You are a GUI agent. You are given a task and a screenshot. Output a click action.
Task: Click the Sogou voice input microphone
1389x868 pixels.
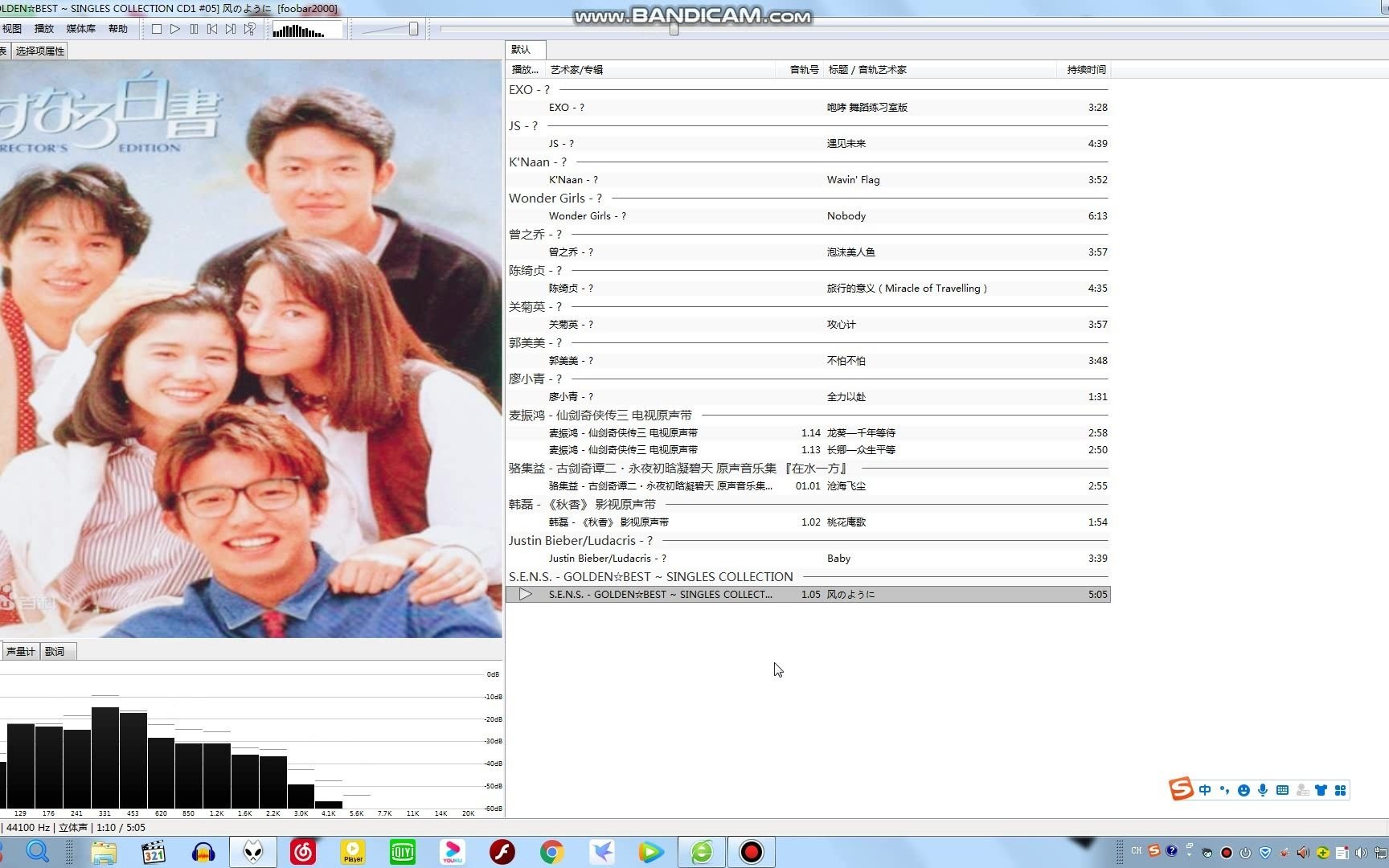tap(1263, 790)
